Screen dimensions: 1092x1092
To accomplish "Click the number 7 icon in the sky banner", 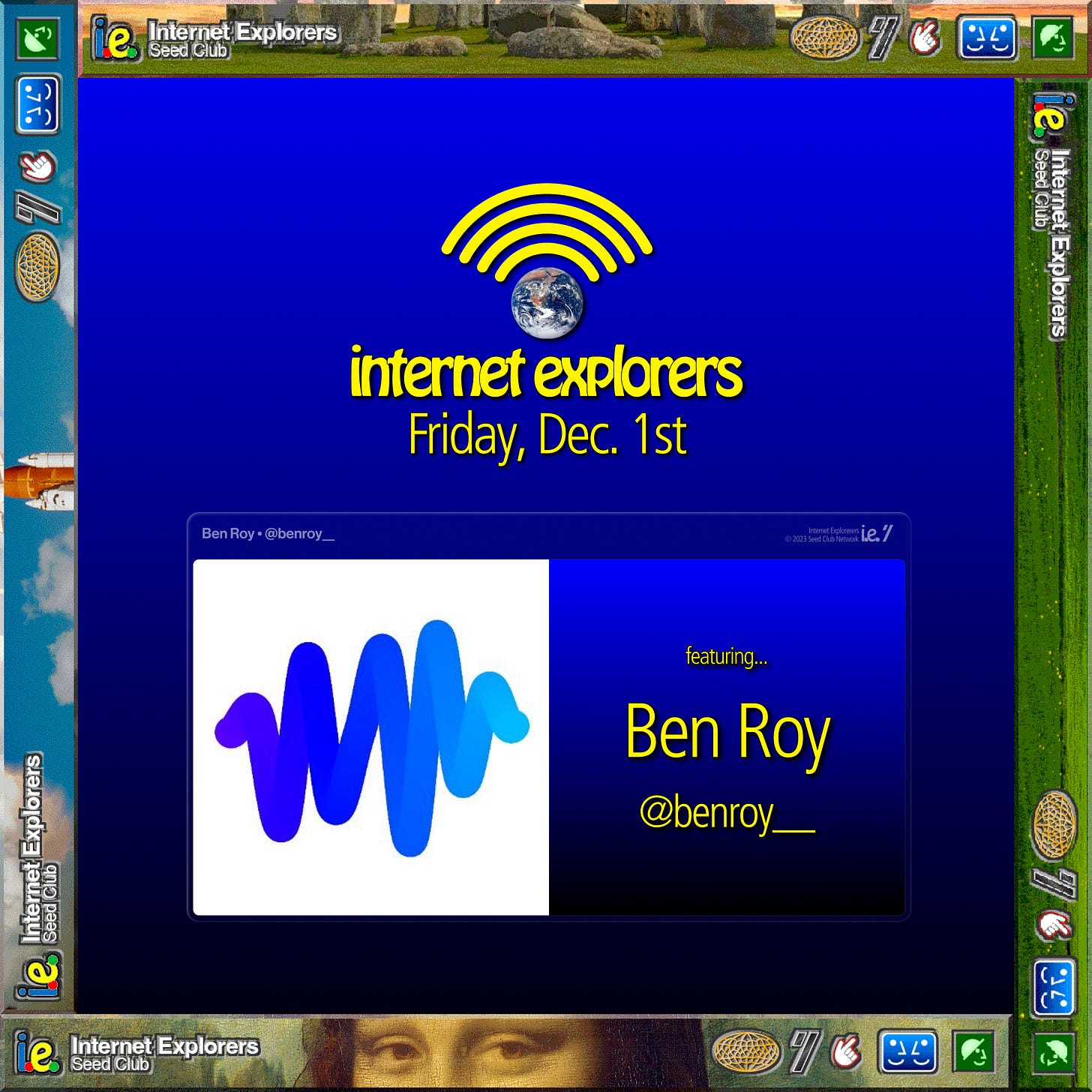I will click(37, 208).
